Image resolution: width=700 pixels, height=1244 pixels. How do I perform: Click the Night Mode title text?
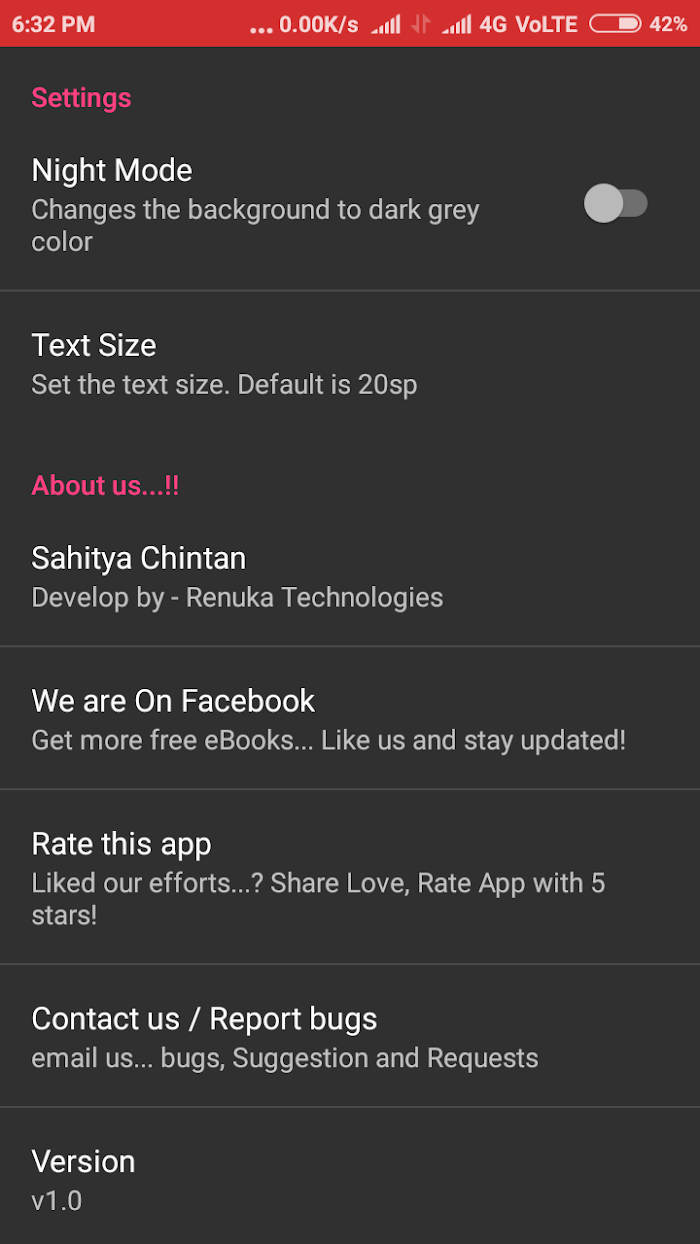click(112, 170)
